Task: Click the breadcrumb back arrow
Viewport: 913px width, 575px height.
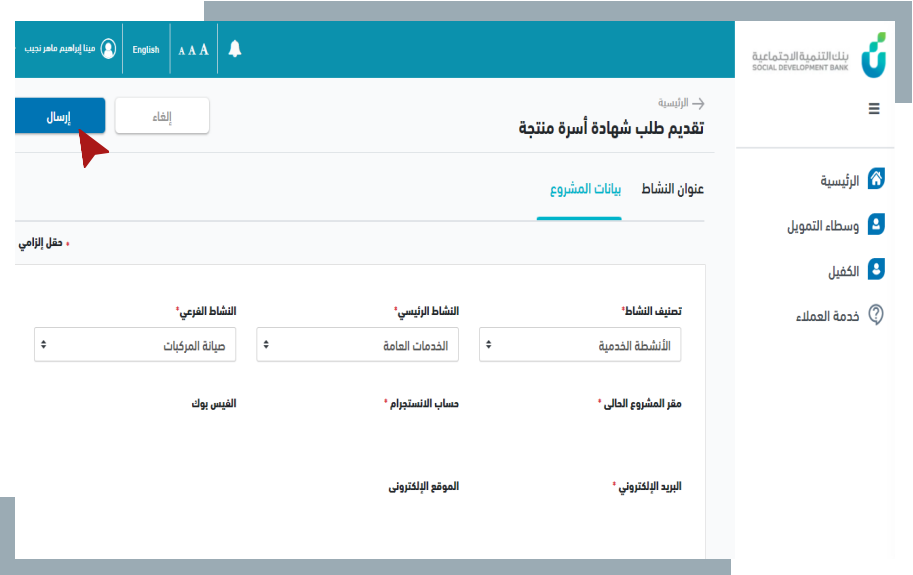Action: click(x=698, y=104)
